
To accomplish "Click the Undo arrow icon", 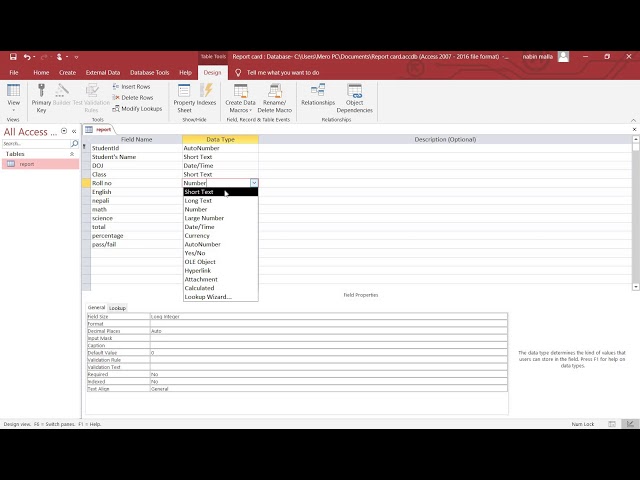I will [x=27, y=57].
